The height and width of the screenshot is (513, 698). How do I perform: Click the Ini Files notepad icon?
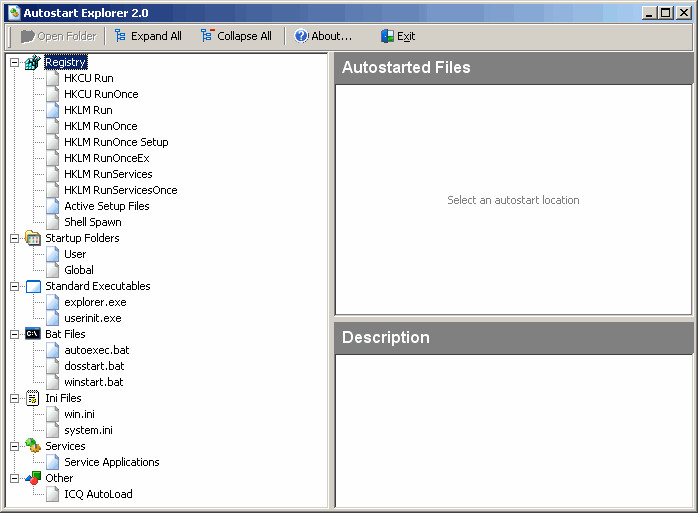tap(33, 398)
